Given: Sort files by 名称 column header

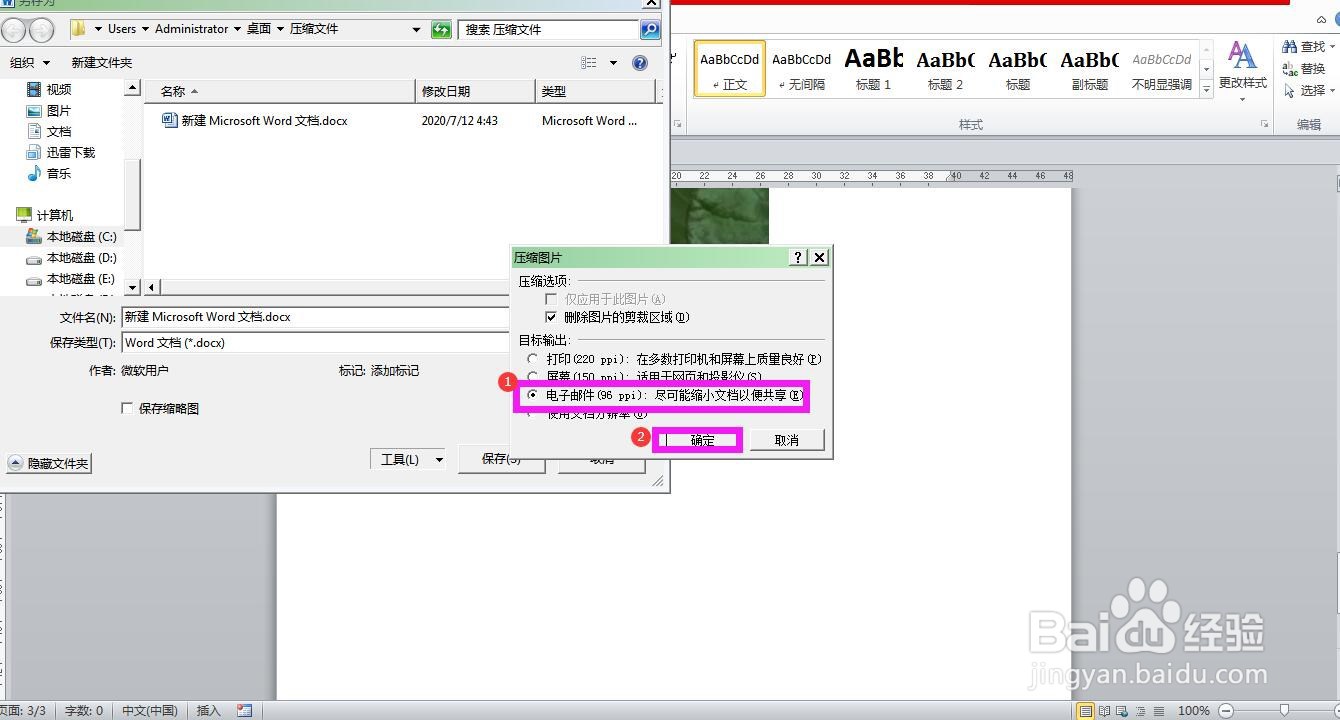Looking at the screenshot, I should point(280,91).
